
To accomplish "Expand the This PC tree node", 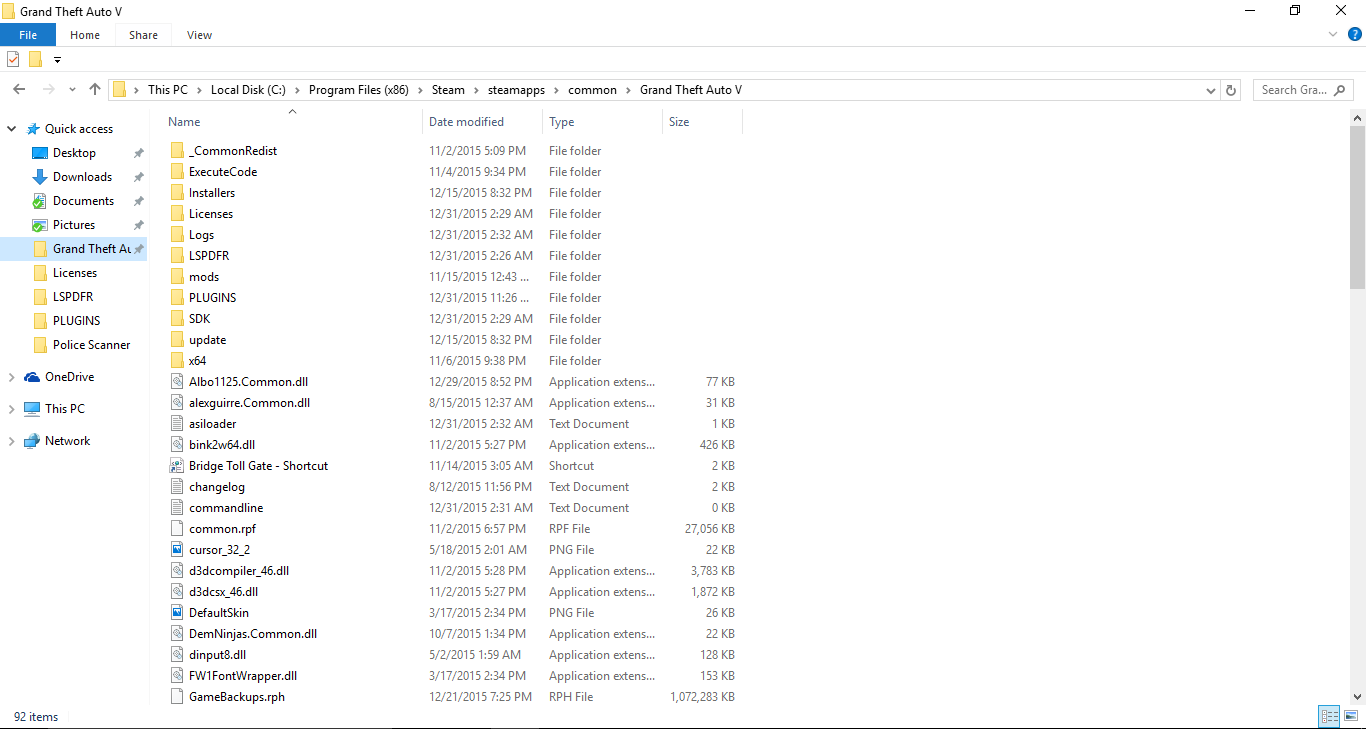I will pyautogui.click(x=12, y=409).
